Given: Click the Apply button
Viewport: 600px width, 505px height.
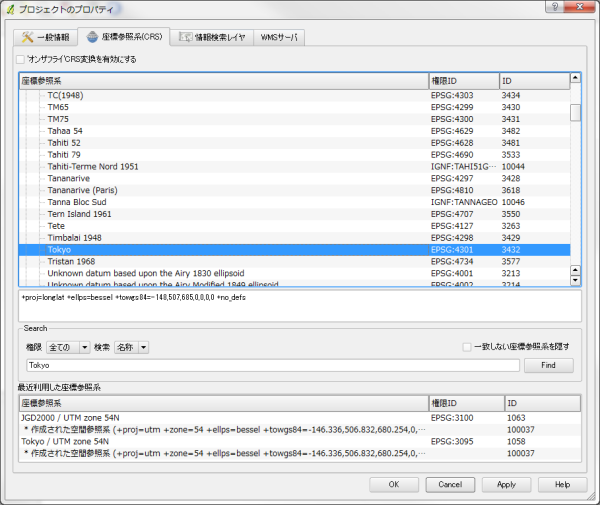Looking at the screenshot, I should coord(506,485).
